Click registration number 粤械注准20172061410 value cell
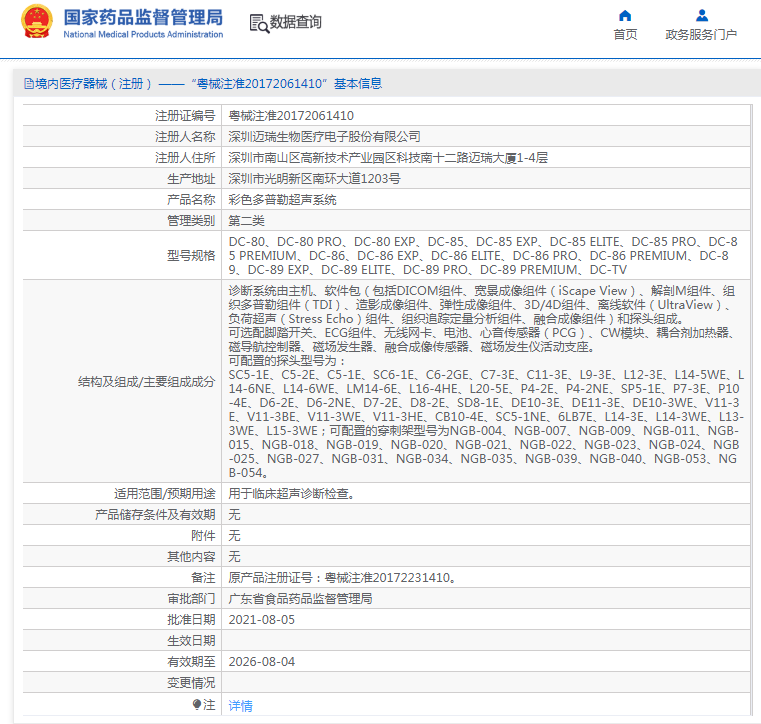 (291, 116)
